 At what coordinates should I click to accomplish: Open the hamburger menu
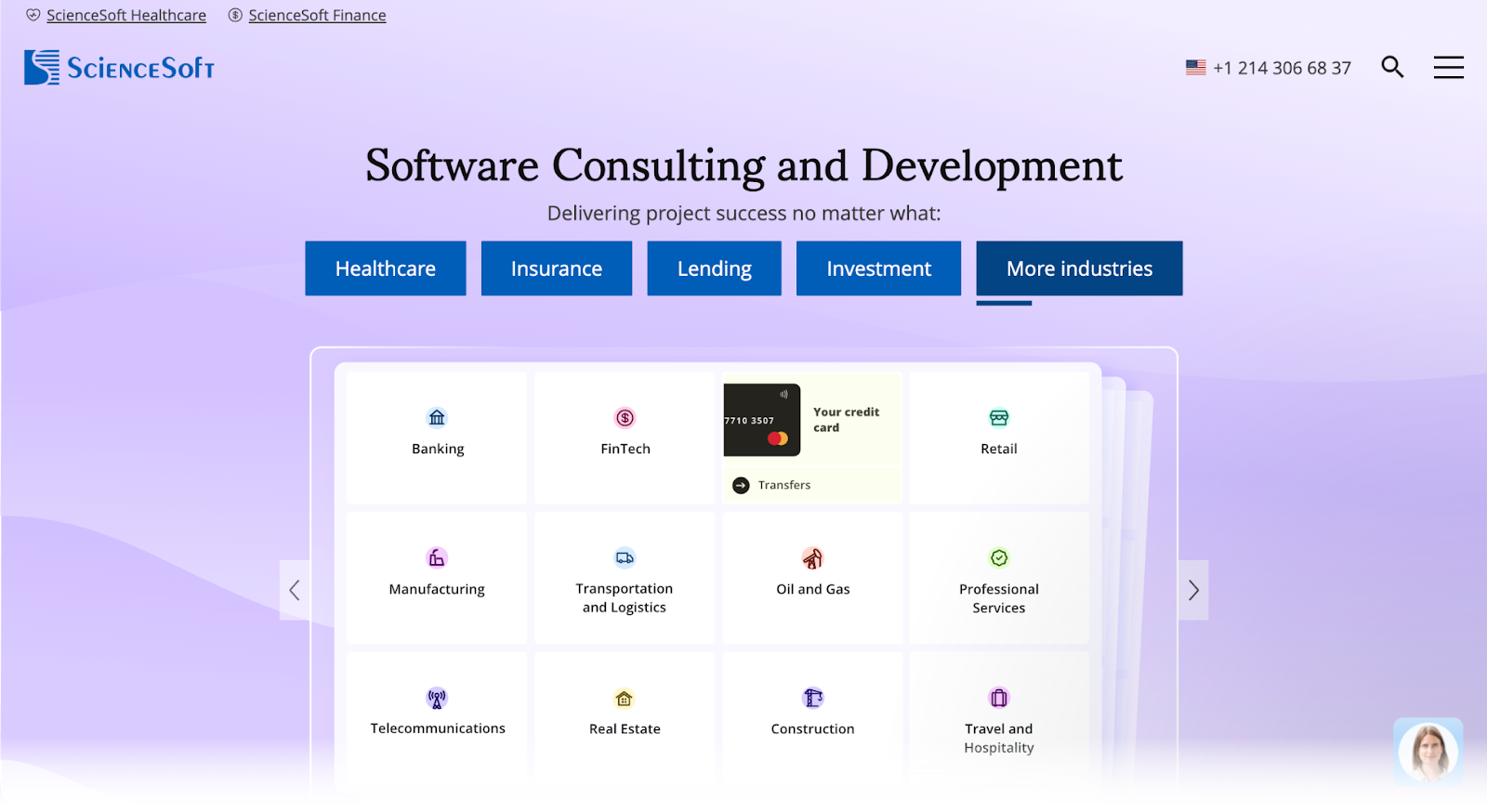1448,67
